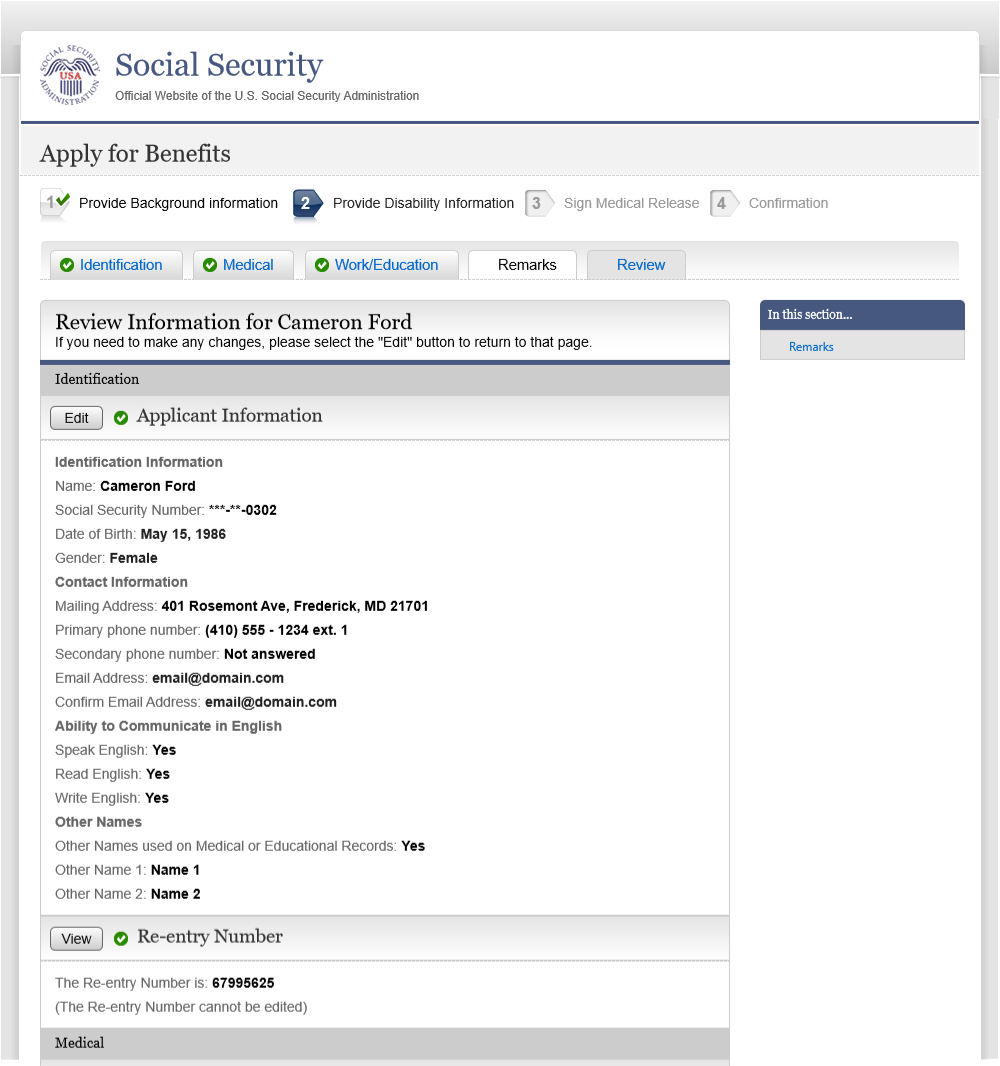Image resolution: width=1000 pixels, height=1066 pixels.
Task: Click green check beside Re-entry Number heading
Action: [121, 939]
